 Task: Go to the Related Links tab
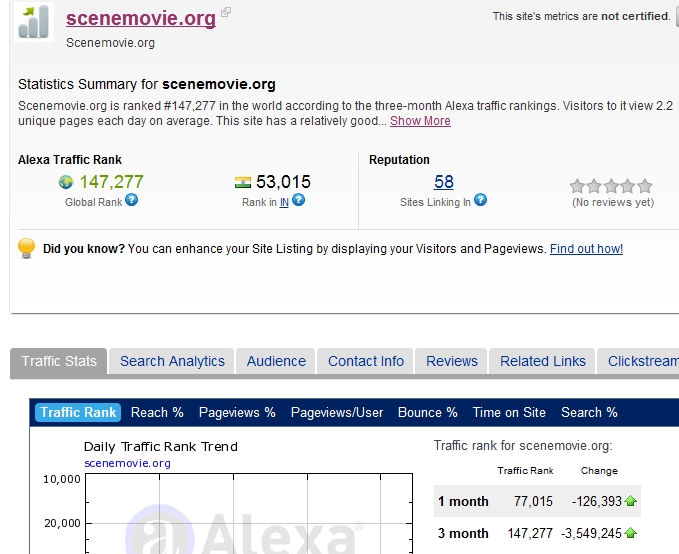tap(543, 361)
